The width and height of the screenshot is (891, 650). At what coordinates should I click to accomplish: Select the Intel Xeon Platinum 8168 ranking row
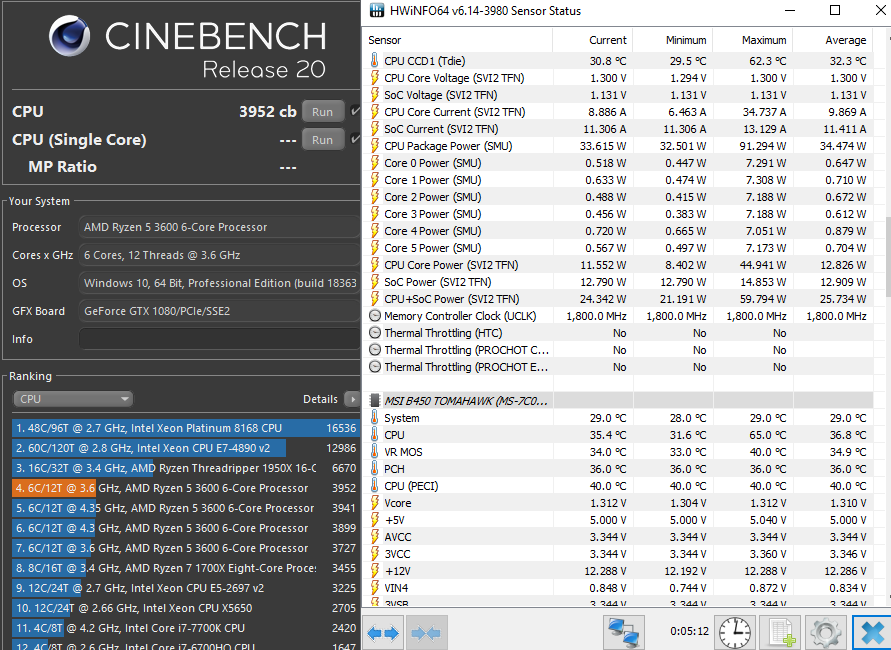coord(186,428)
